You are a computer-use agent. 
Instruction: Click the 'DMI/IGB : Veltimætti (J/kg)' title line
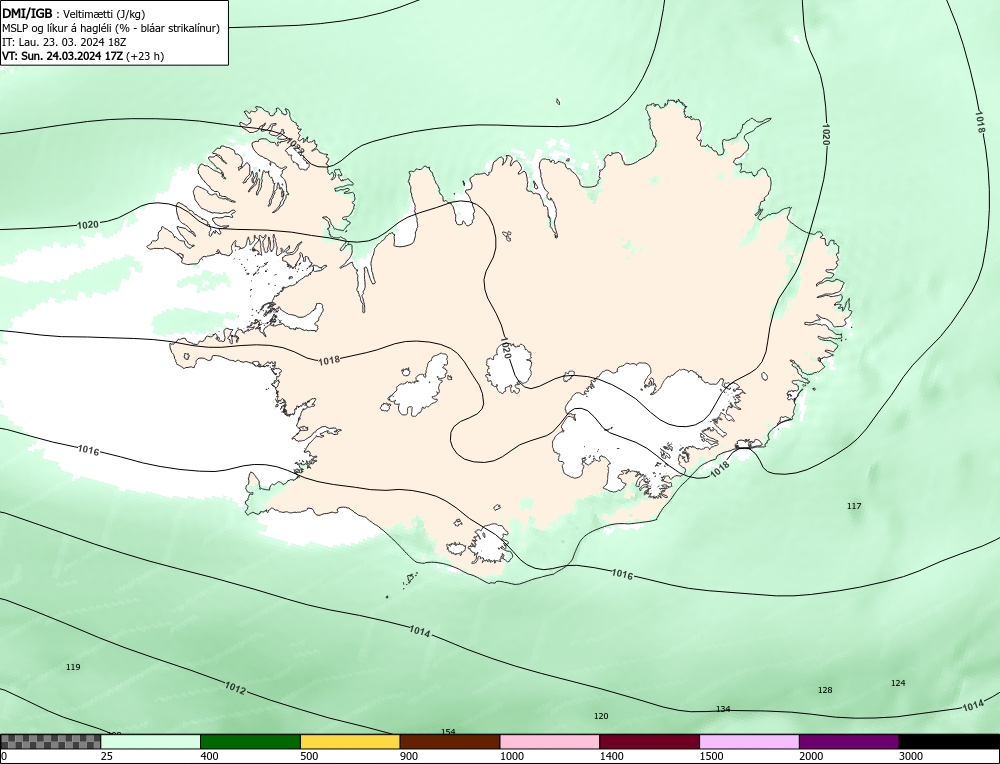tap(74, 14)
